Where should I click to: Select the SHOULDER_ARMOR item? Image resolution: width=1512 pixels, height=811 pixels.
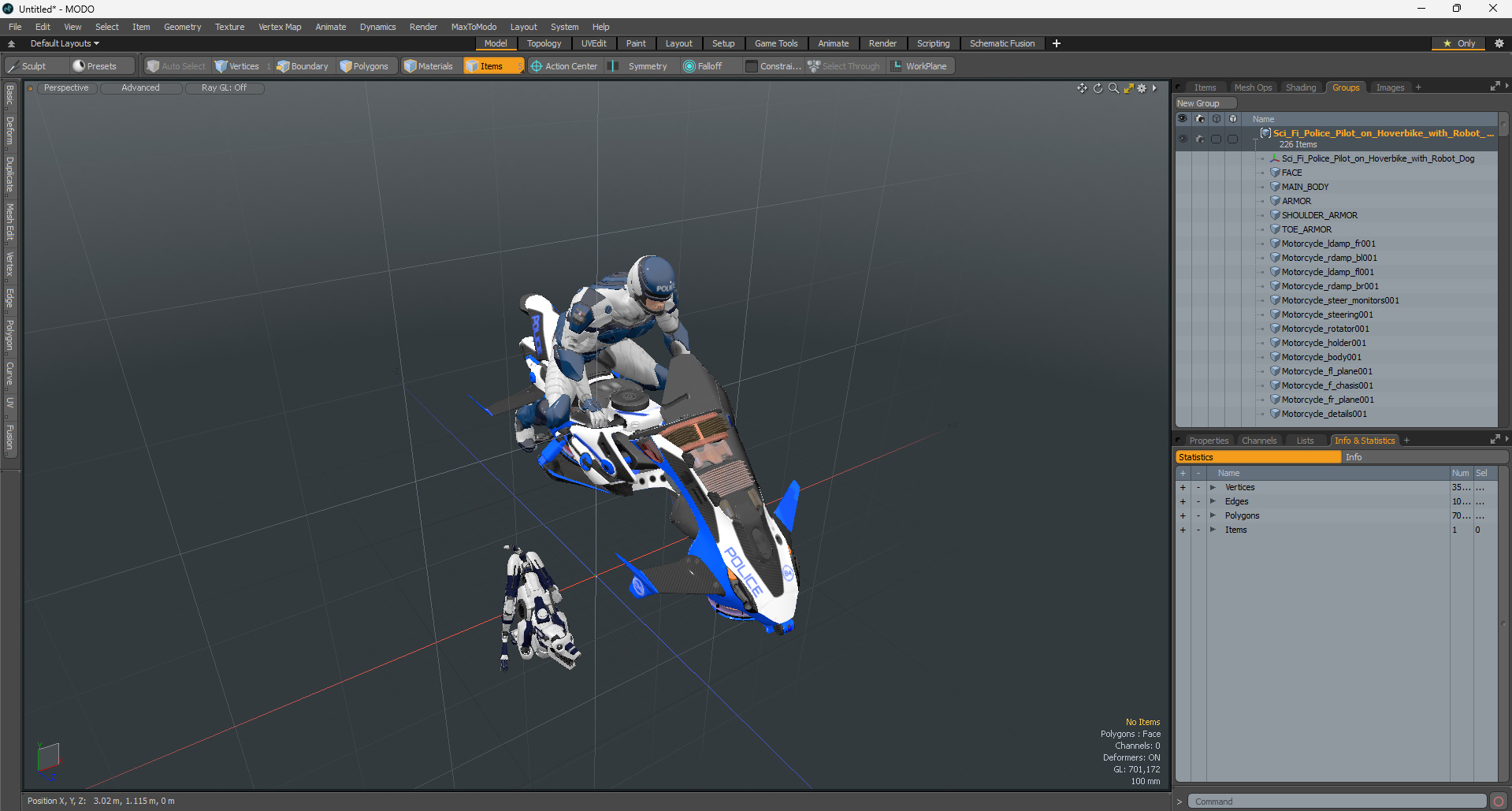coord(1320,215)
